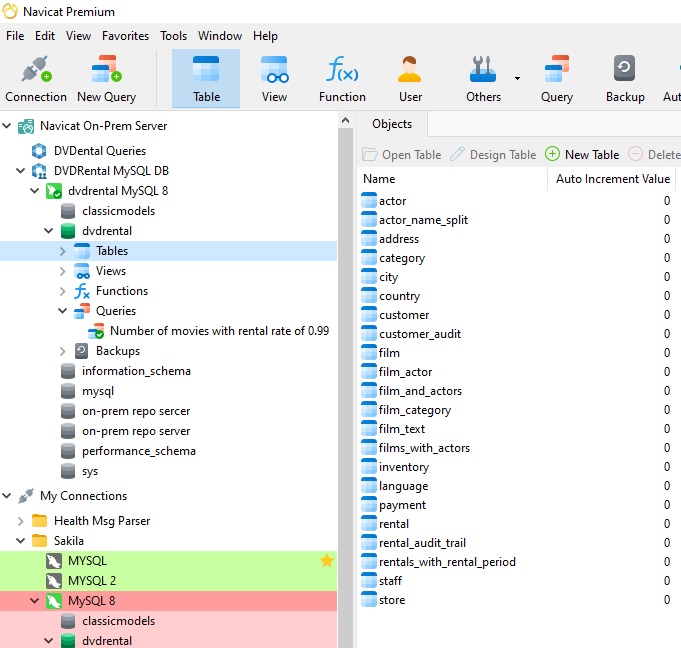681x648 pixels.
Task: Switch to the Objects tab
Action: coord(392,124)
